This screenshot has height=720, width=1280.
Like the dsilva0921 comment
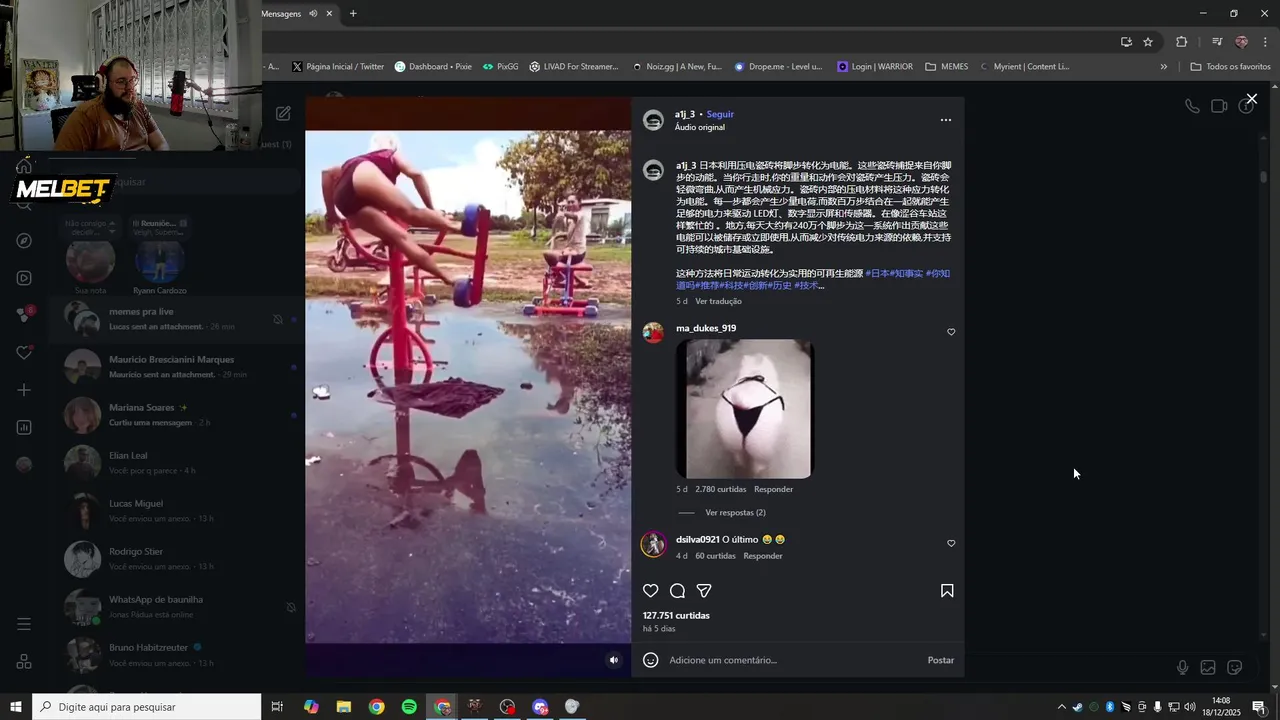[x=951, y=544]
